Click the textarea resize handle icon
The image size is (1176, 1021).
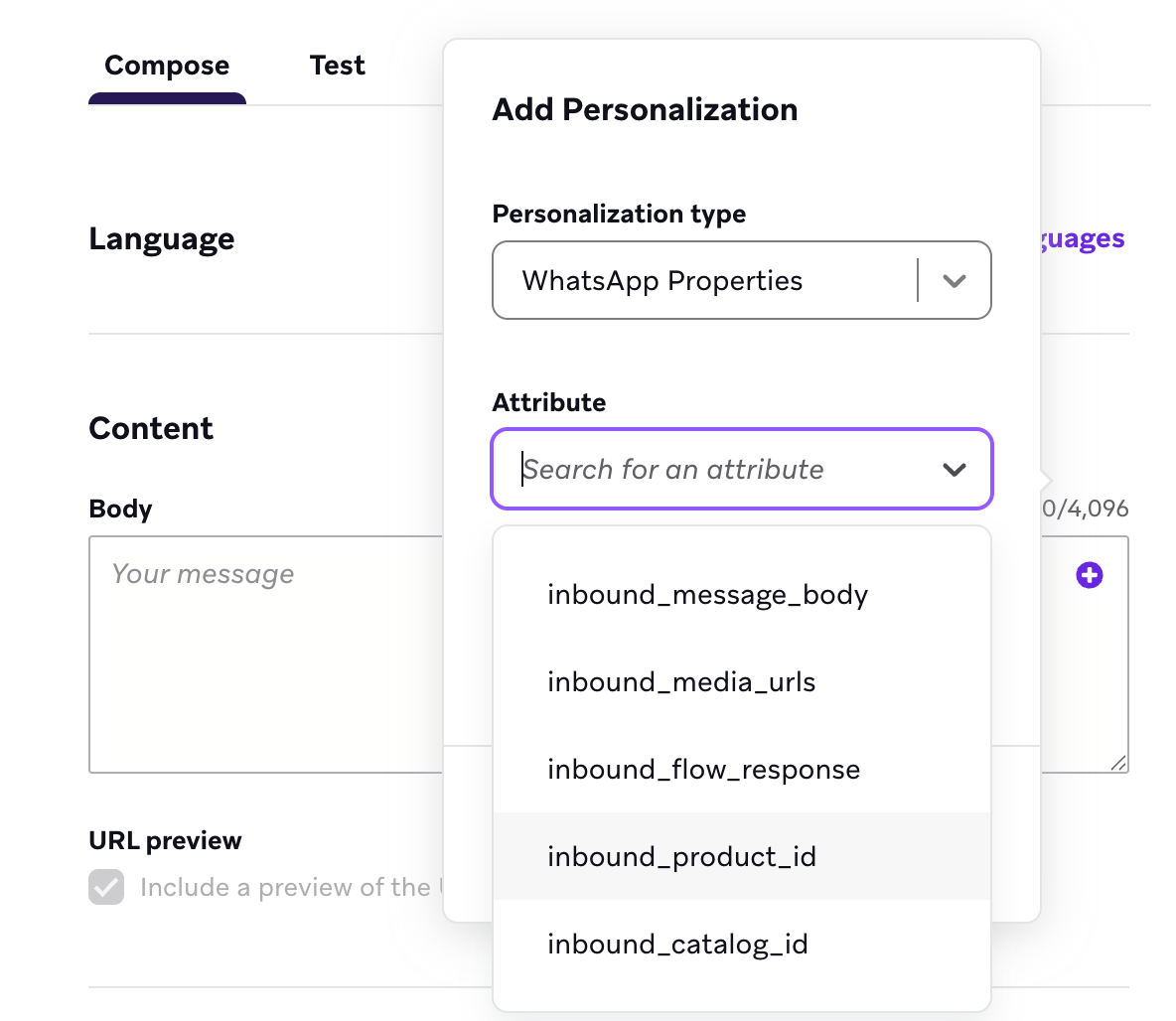pos(1120,763)
